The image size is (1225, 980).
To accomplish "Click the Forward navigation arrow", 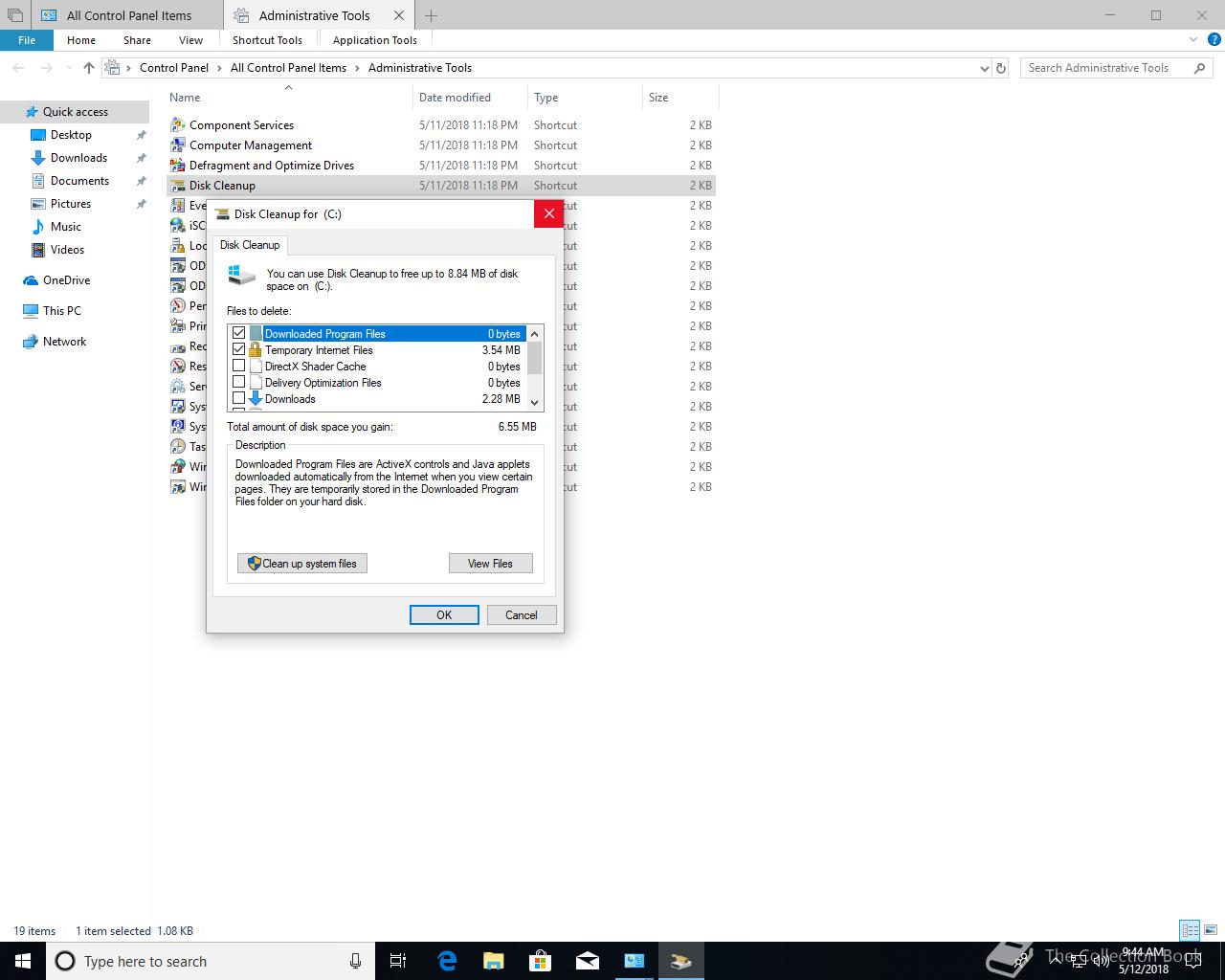I will click(x=46, y=68).
